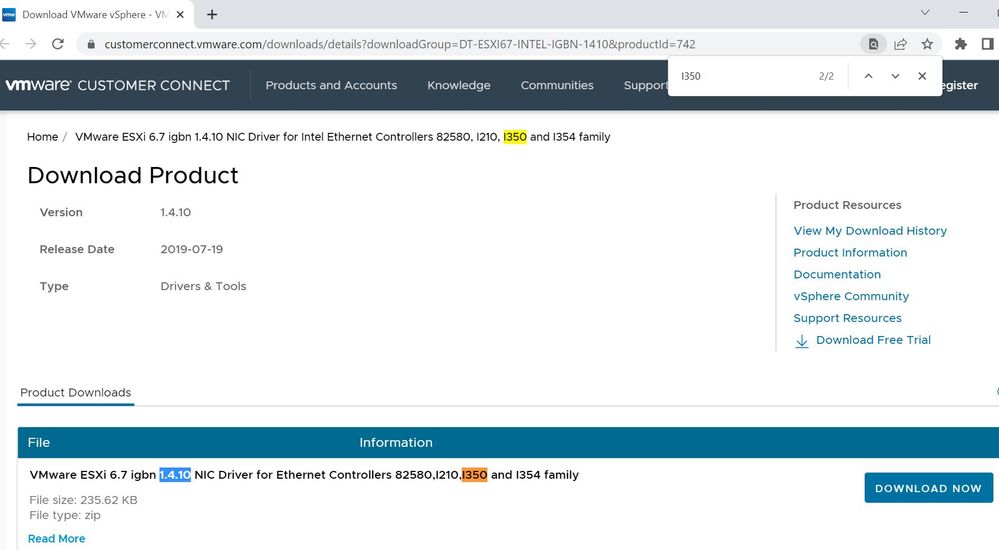Click the download arrow icon beside Free Trial

pos(801,341)
